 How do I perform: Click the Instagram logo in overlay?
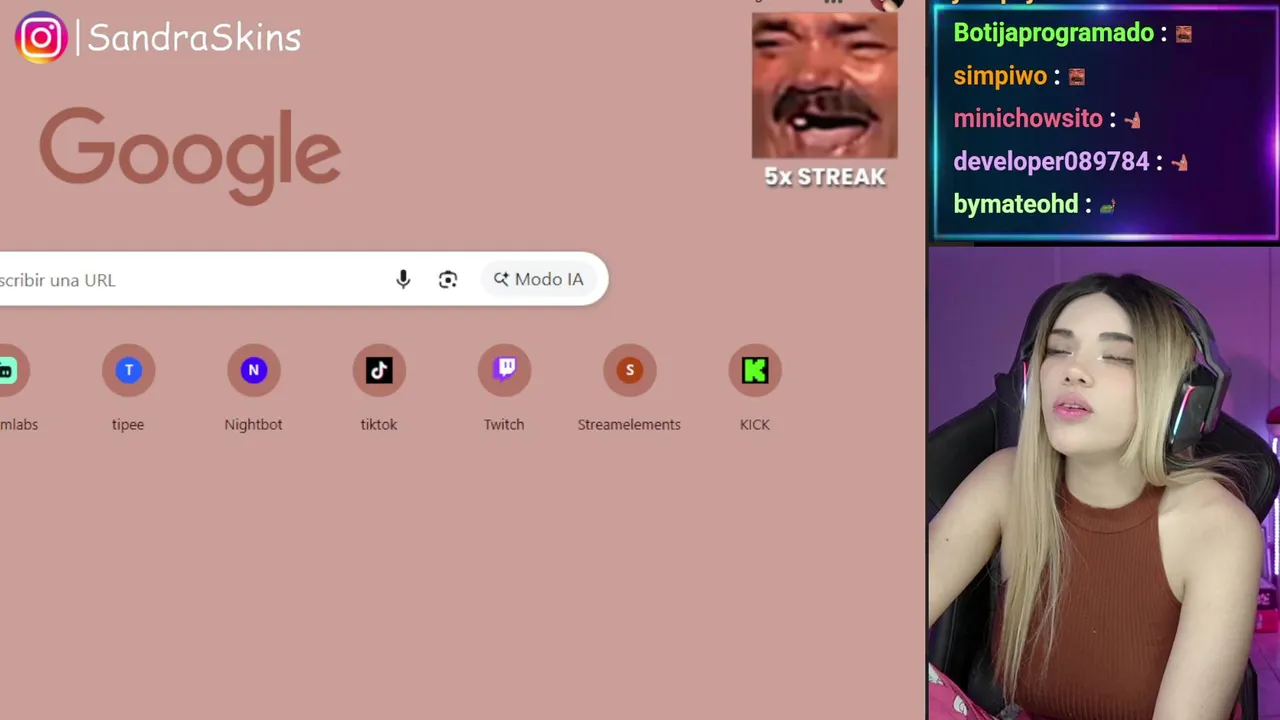(41, 37)
